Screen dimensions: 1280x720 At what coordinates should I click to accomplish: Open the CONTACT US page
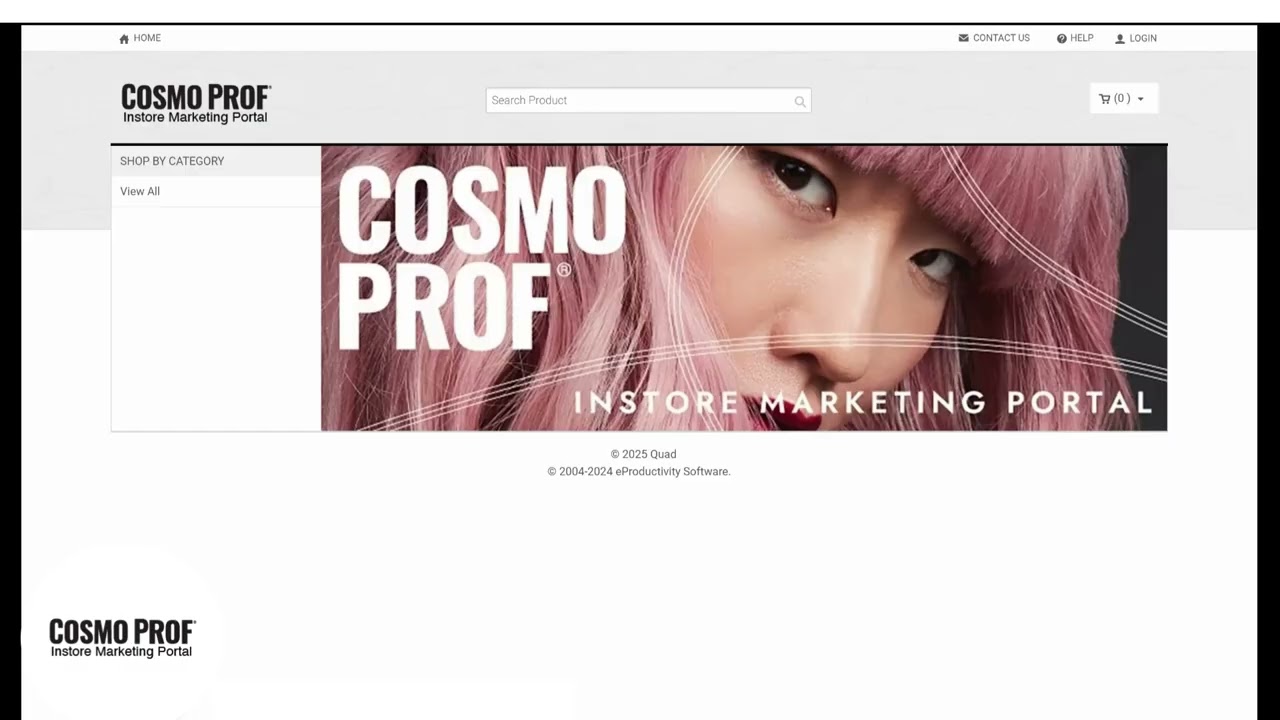pyautogui.click(x=1001, y=38)
